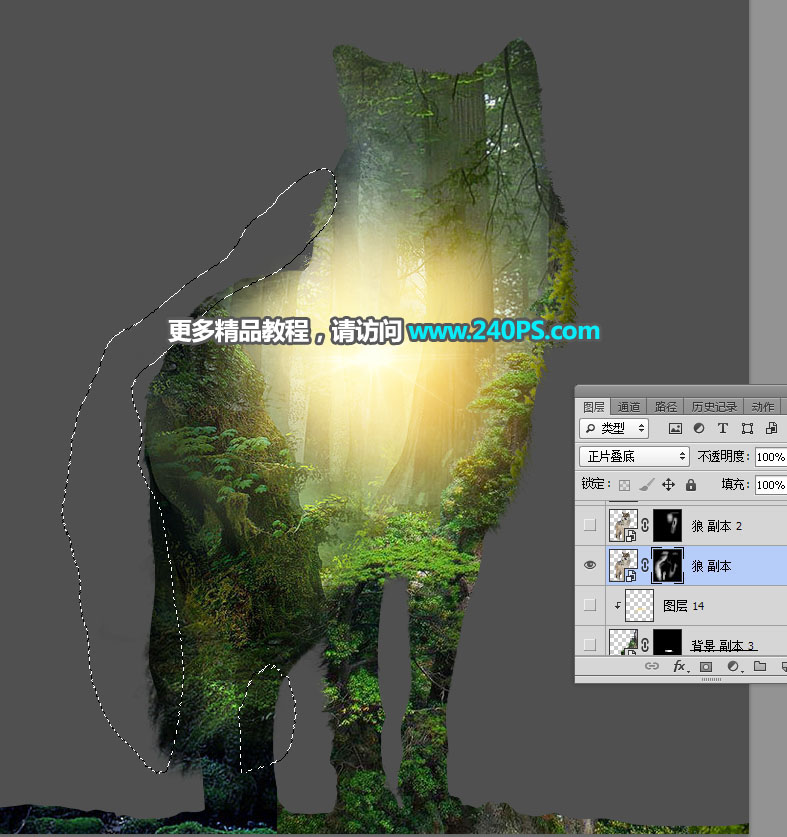
Task: Show 图层 14 layer visibility
Action: [590, 605]
